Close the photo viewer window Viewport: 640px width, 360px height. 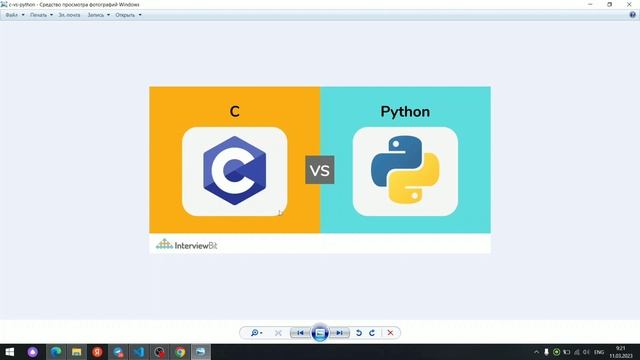click(x=629, y=4)
